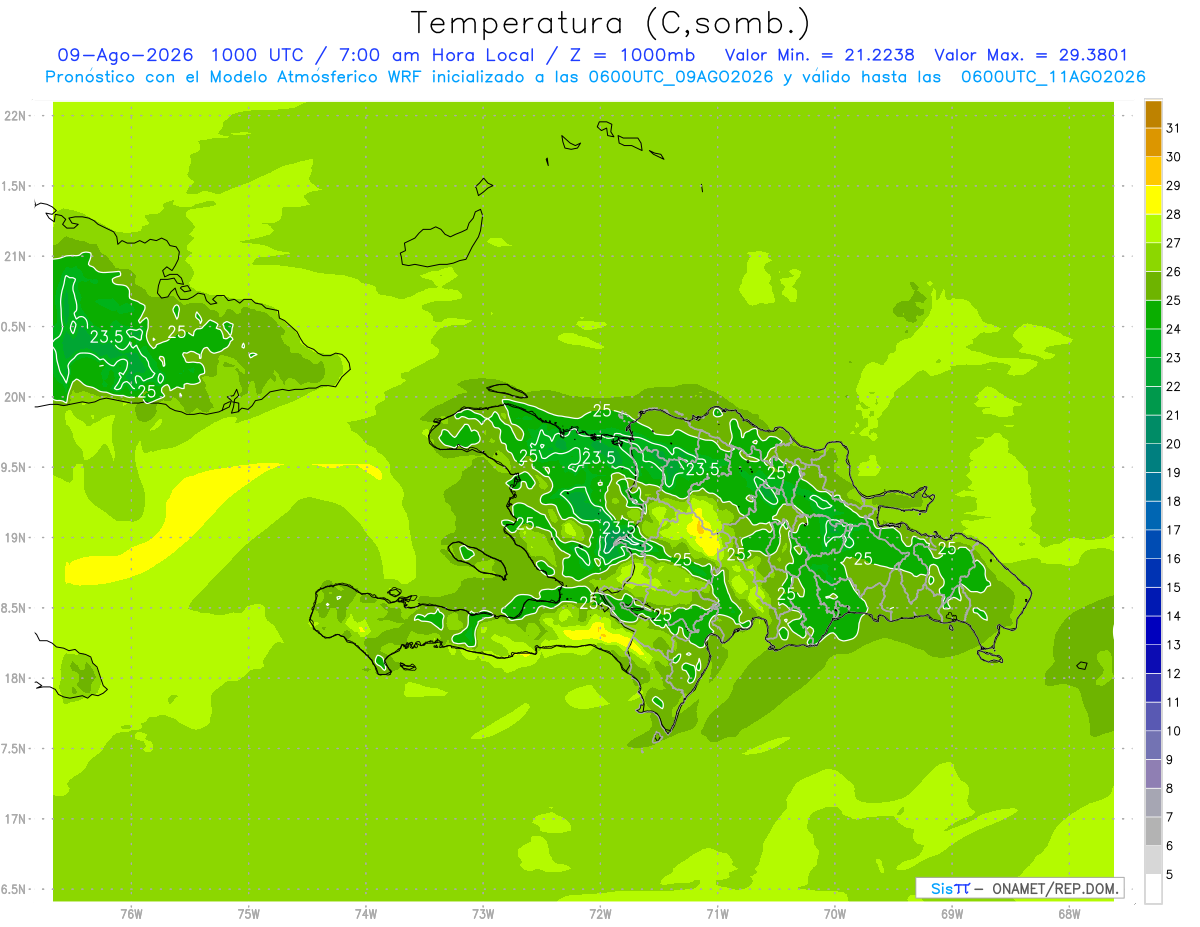Click the dark orange swatch atop the colorbar
Screen dimensions: 1200x927
pyautogui.click(x=1153, y=114)
